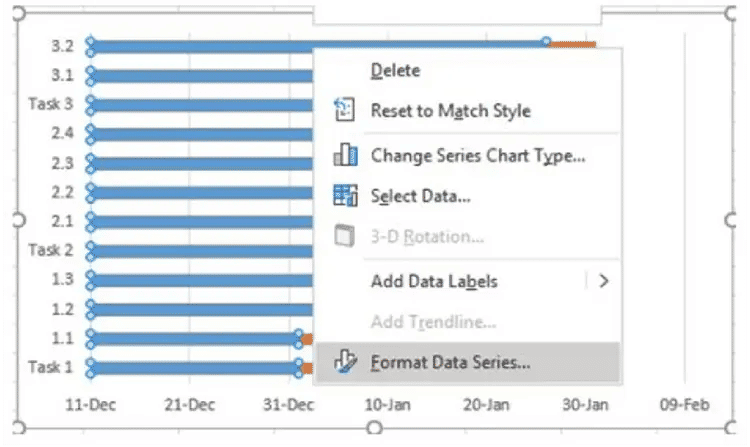Click the 11-Dec date axis label
Screen dimensions: 750x447
point(90,405)
